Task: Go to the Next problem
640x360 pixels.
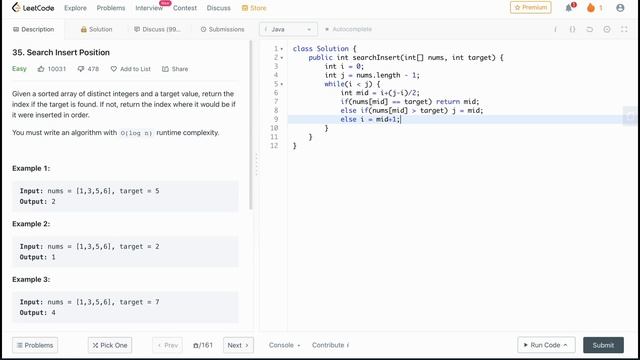Action: point(238,345)
